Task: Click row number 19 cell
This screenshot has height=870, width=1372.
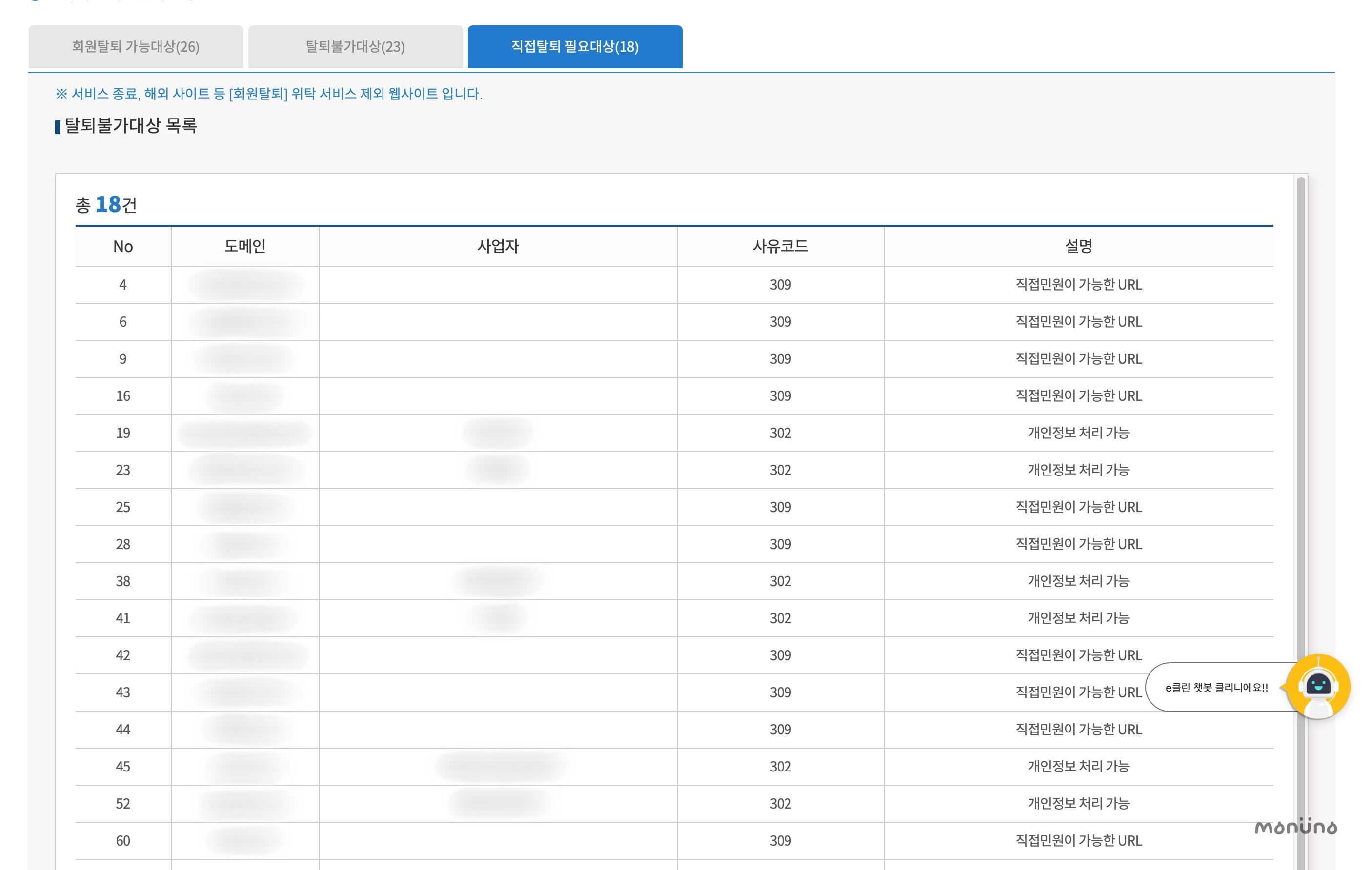Action: click(x=123, y=433)
